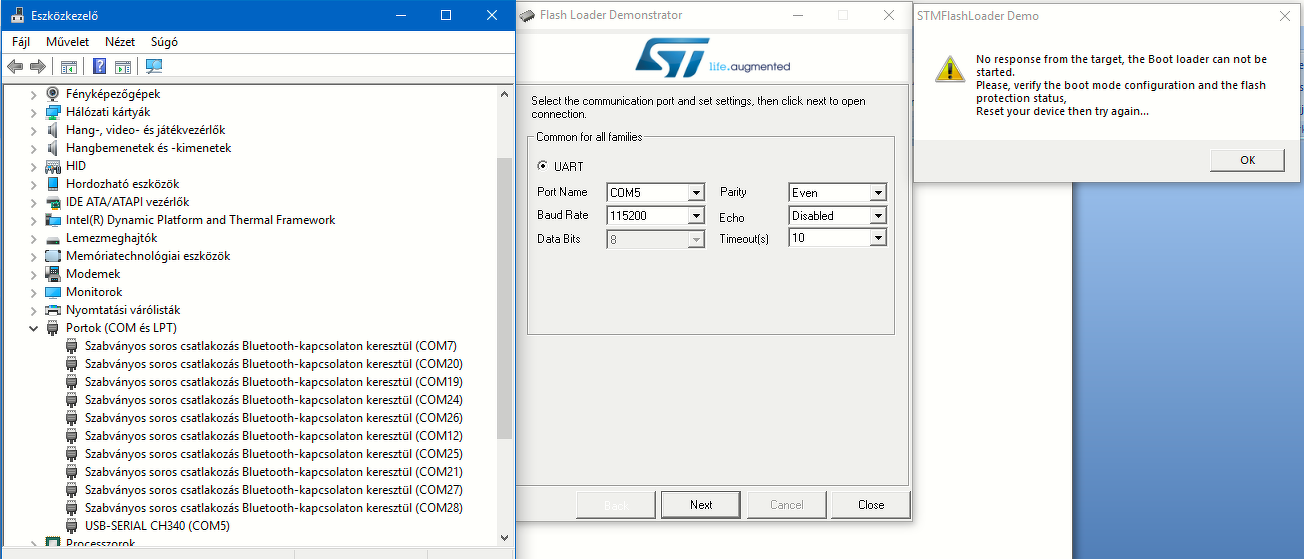Select the HID device icon
The image size is (1304, 559).
pyautogui.click(x=53, y=166)
